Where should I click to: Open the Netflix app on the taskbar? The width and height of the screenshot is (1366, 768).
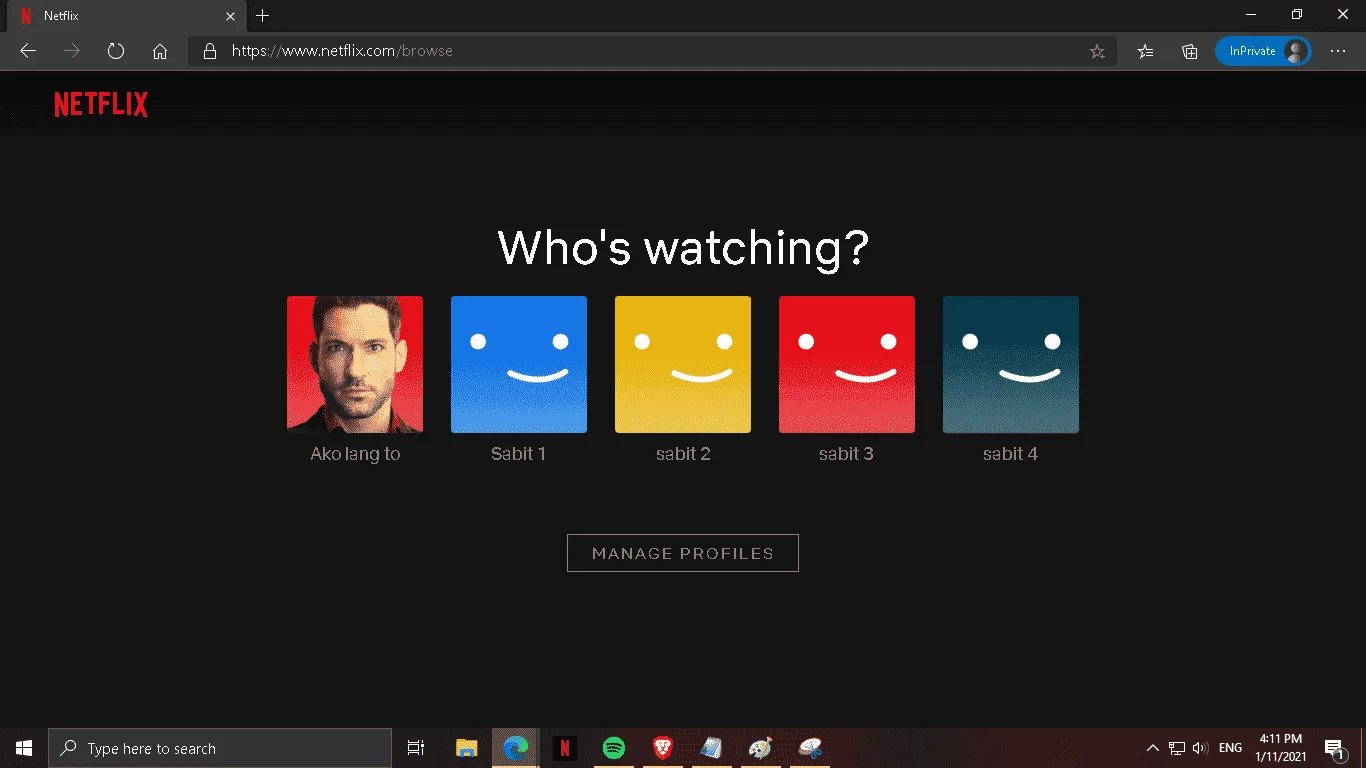click(565, 748)
